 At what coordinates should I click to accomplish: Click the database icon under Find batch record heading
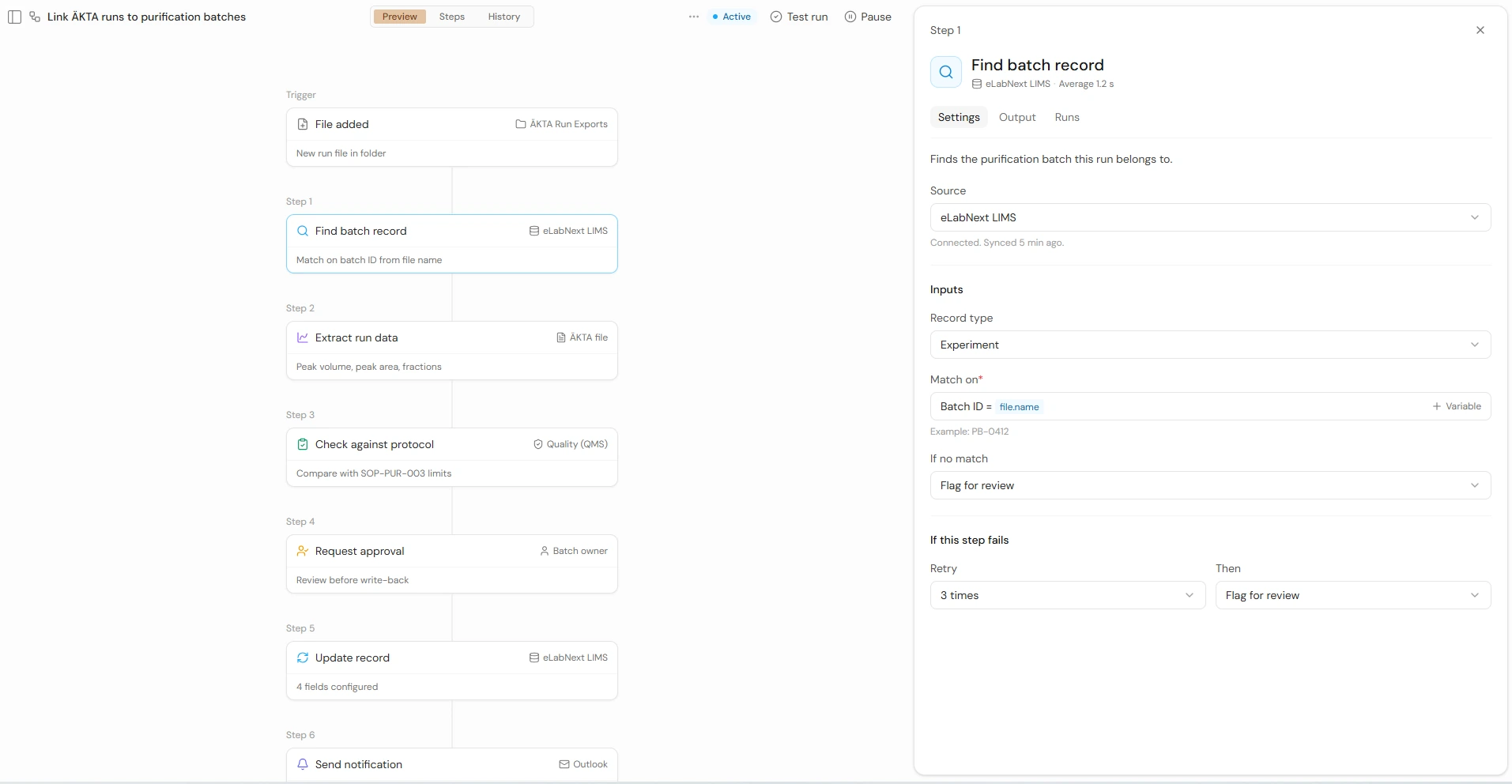click(x=977, y=84)
